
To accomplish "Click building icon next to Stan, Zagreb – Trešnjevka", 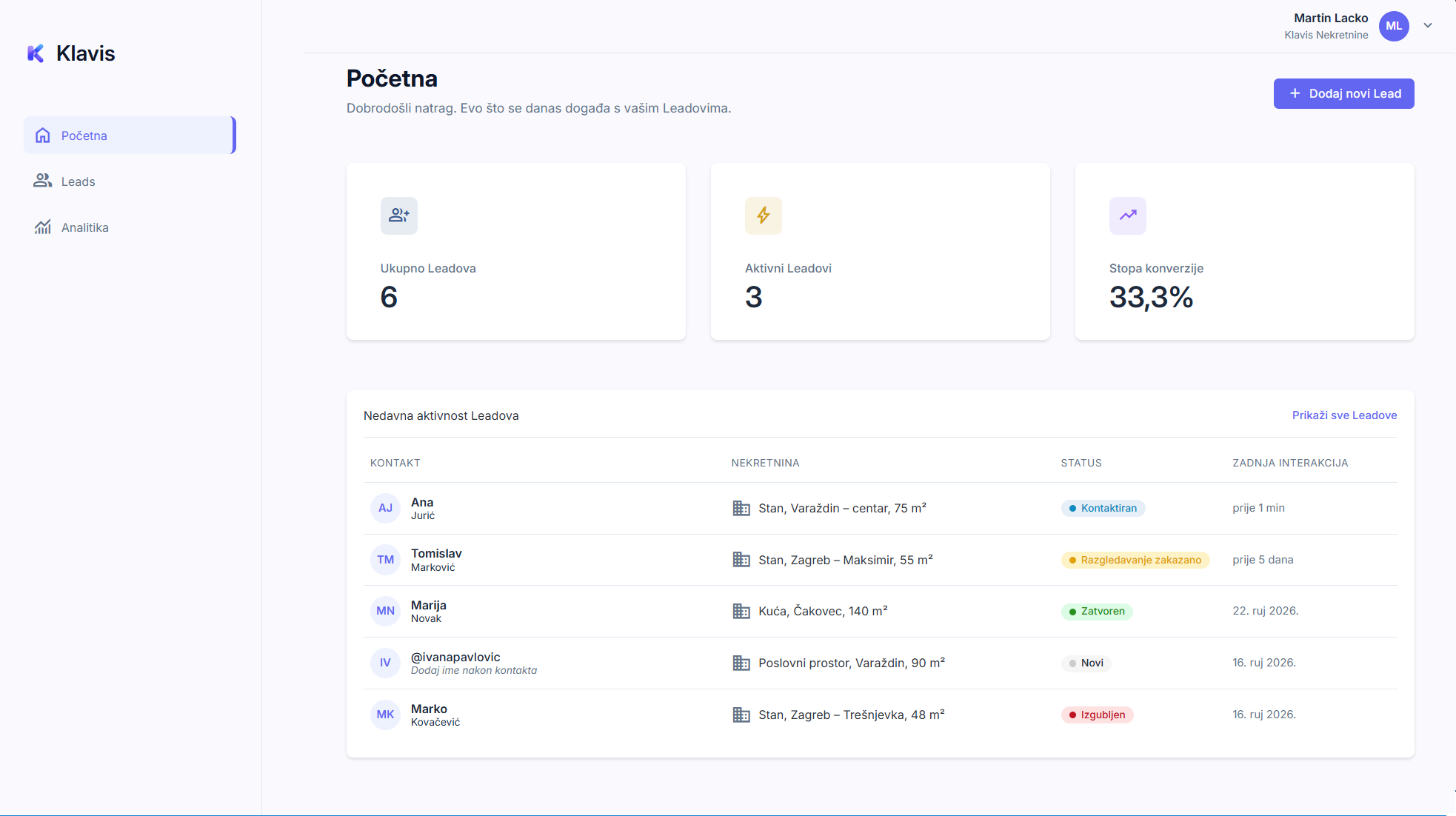I will [x=741, y=715].
